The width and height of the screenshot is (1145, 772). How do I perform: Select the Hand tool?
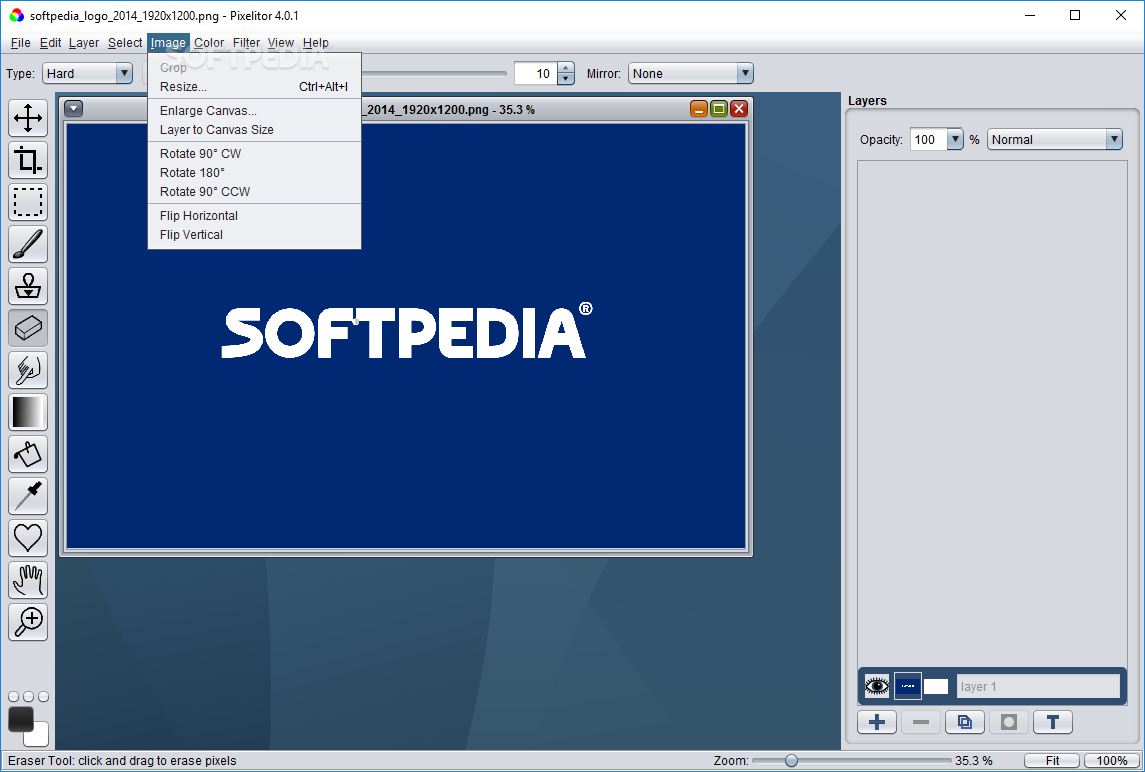click(x=28, y=580)
